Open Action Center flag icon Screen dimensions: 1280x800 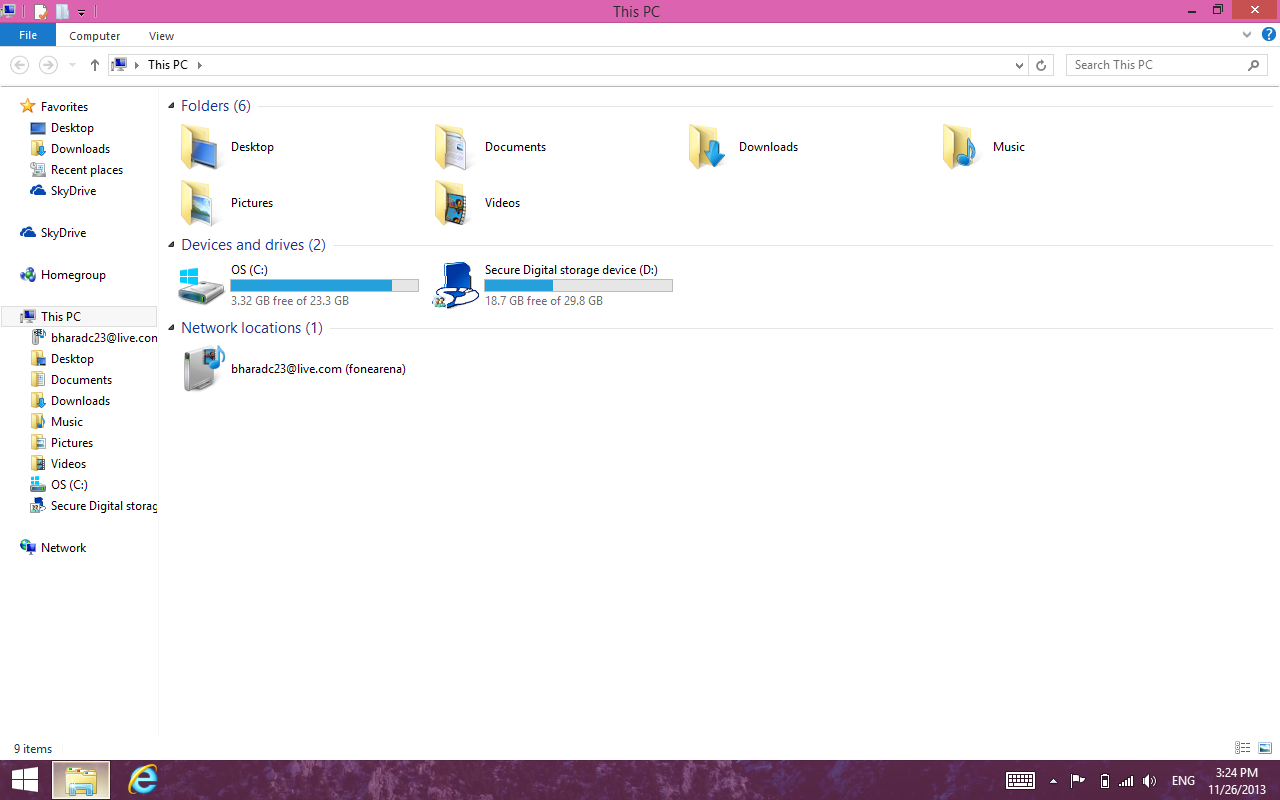coord(1078,781)
